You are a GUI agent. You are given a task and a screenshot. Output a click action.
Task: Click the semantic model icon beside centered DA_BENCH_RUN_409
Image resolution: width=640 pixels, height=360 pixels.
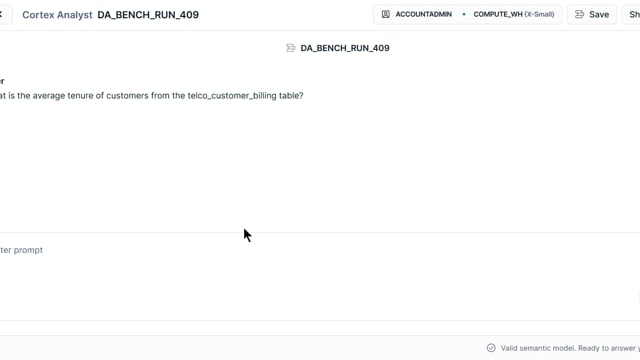pos(290,48)
